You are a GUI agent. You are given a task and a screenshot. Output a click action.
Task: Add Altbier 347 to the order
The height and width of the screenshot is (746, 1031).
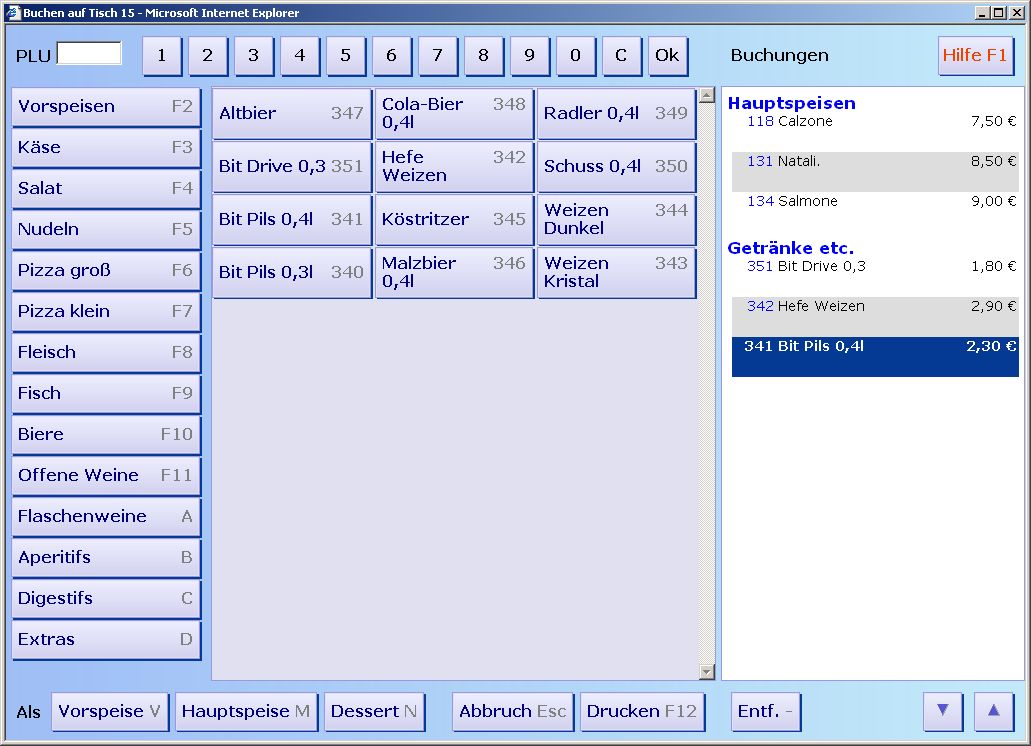[291, 114]
